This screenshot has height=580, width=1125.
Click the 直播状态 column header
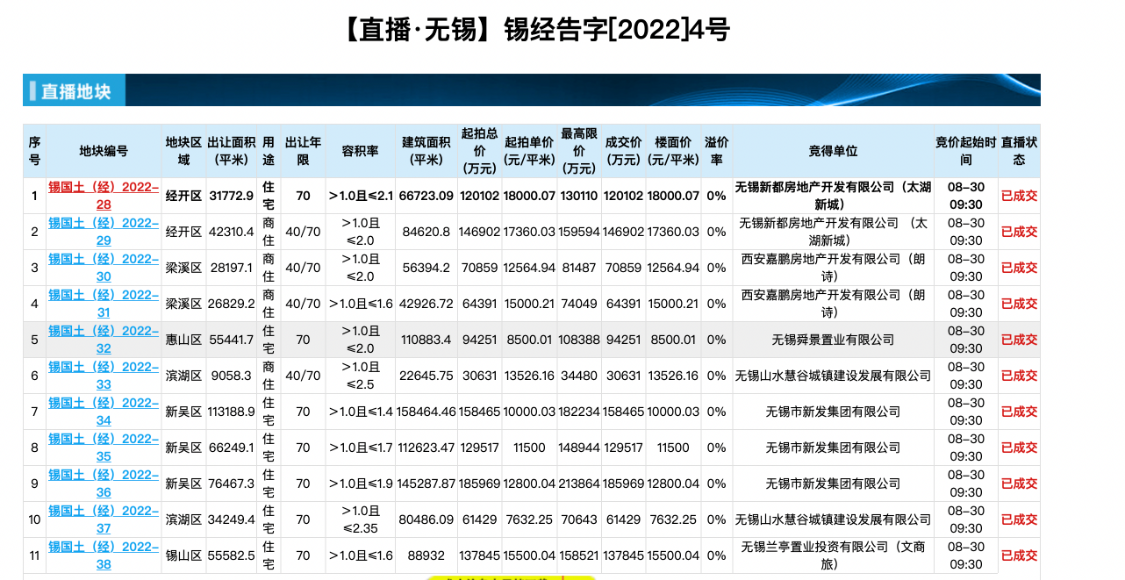(x=1019, y=151)
